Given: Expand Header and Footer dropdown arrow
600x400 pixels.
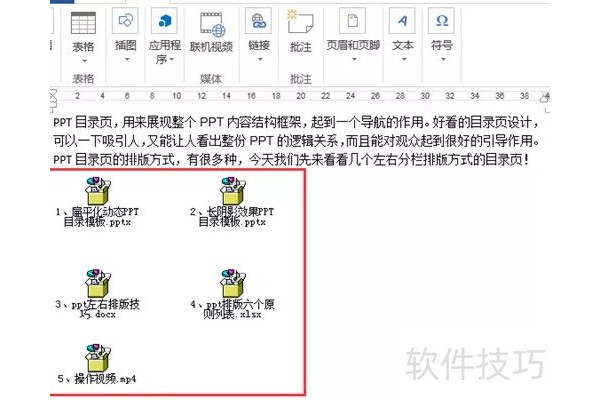Looking at the screenshot, I should 354,59.
